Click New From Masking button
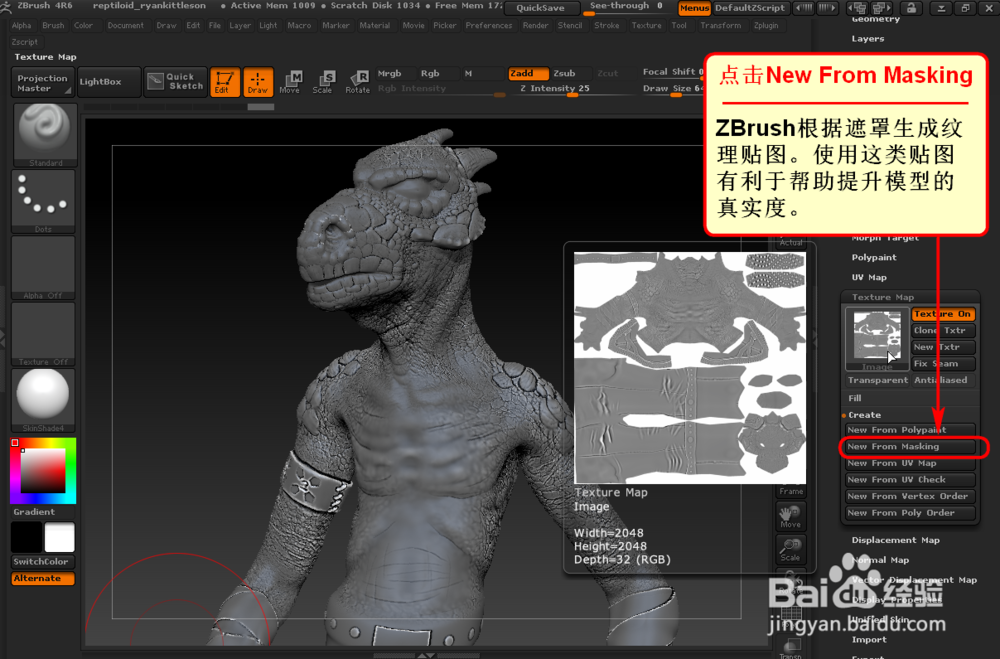 911,447
